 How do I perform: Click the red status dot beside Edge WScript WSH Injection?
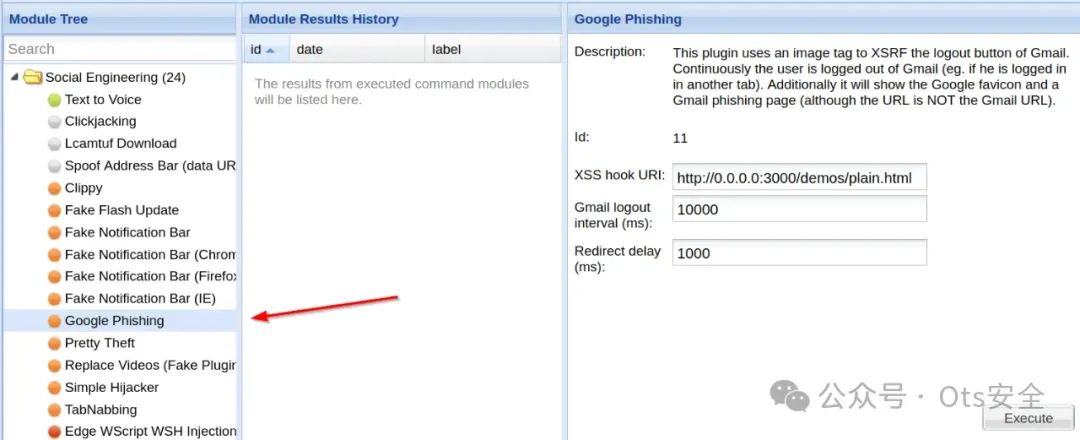[54, 432]
